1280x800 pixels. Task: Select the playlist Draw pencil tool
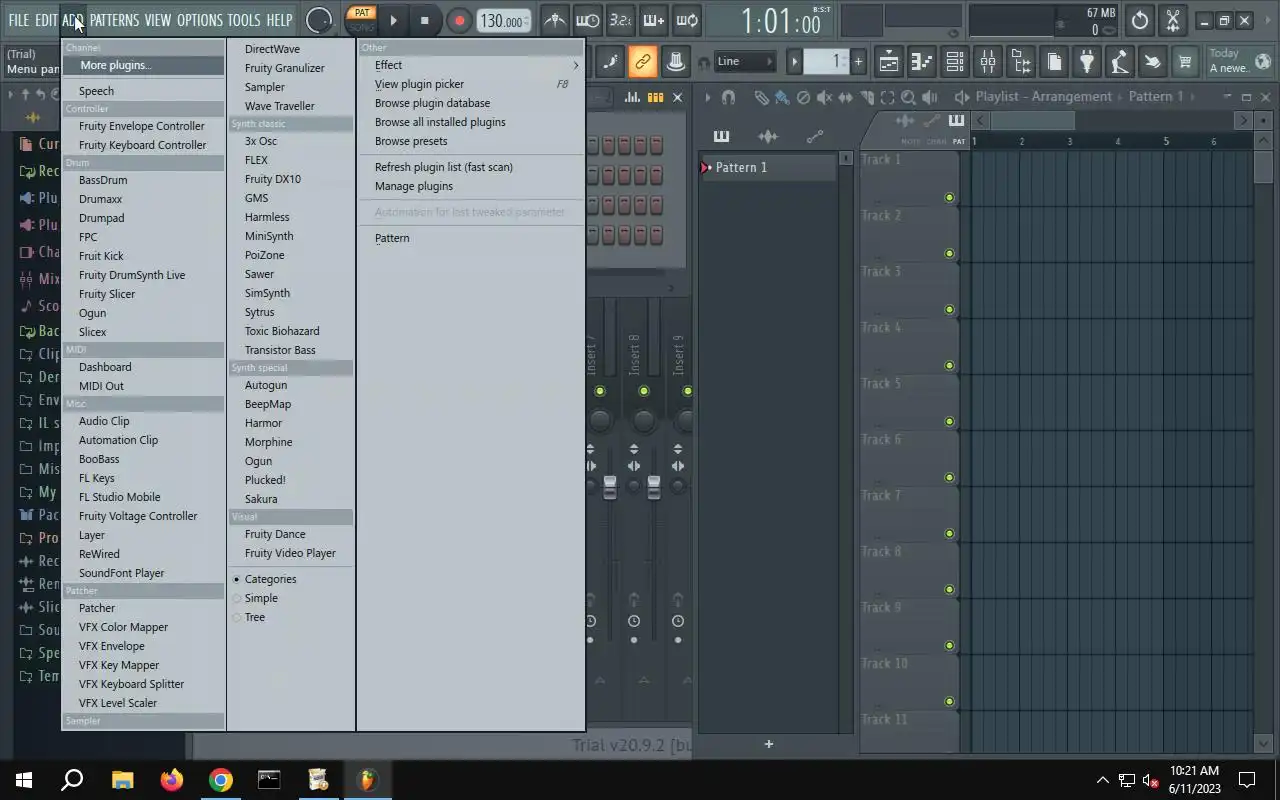[761, 97]
